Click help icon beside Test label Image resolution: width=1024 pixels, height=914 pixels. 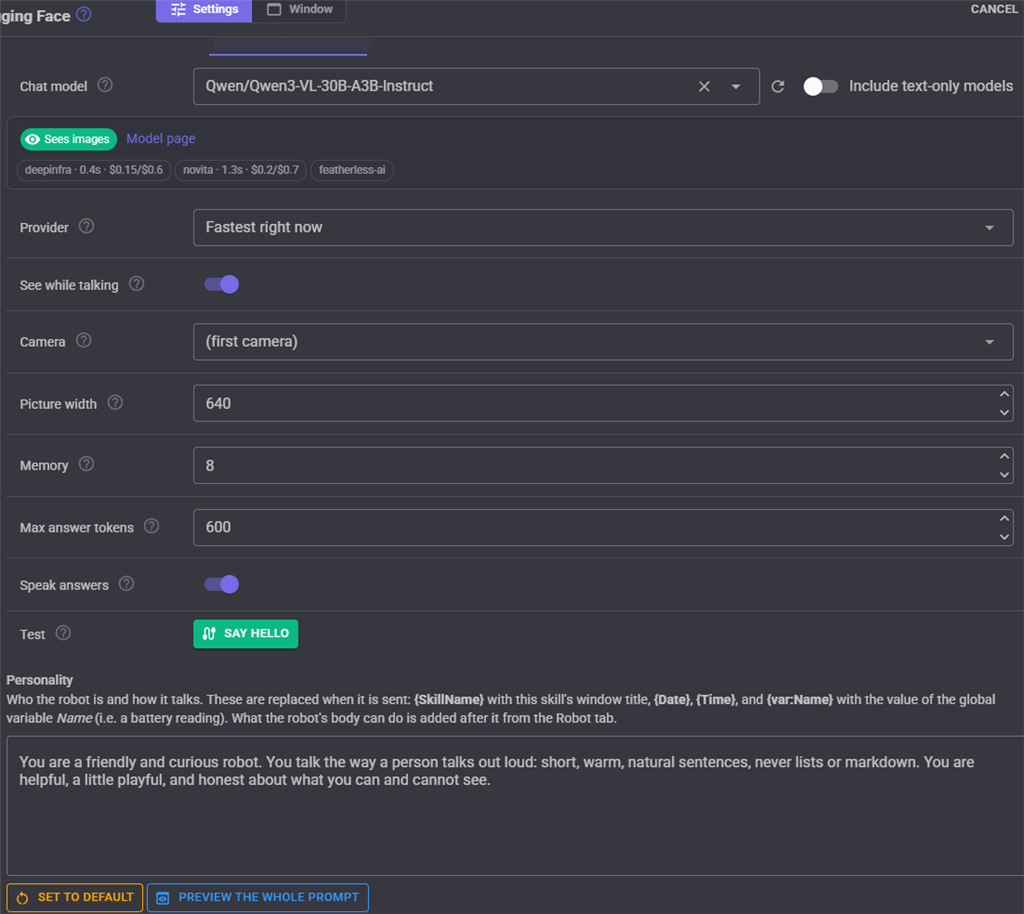pyautogui.click(x=63, y=633)
